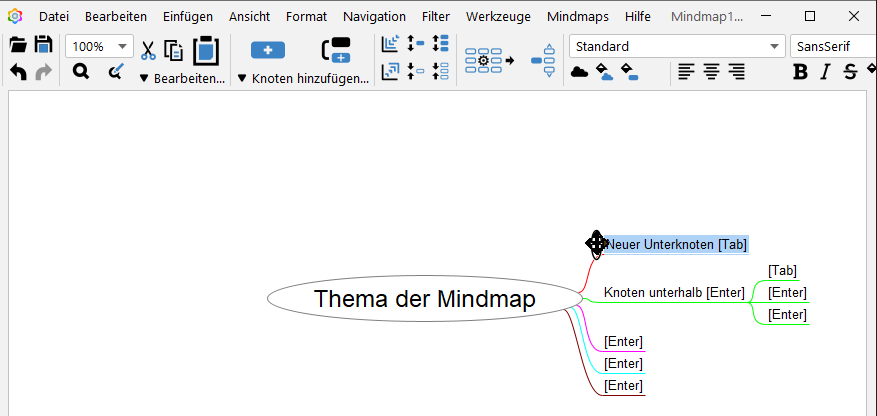Fold one node with inward arrows icon

pos(416,72)
